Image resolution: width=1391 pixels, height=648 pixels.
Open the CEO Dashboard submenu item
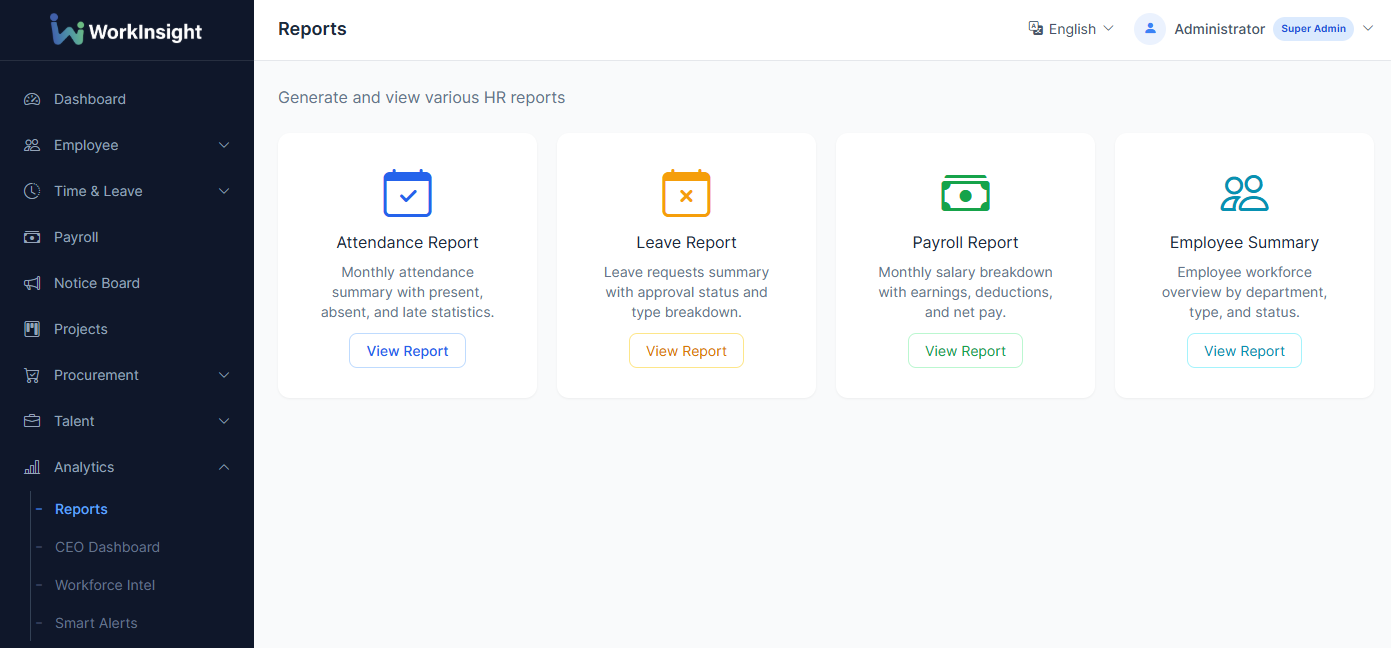tap(107, 547)
